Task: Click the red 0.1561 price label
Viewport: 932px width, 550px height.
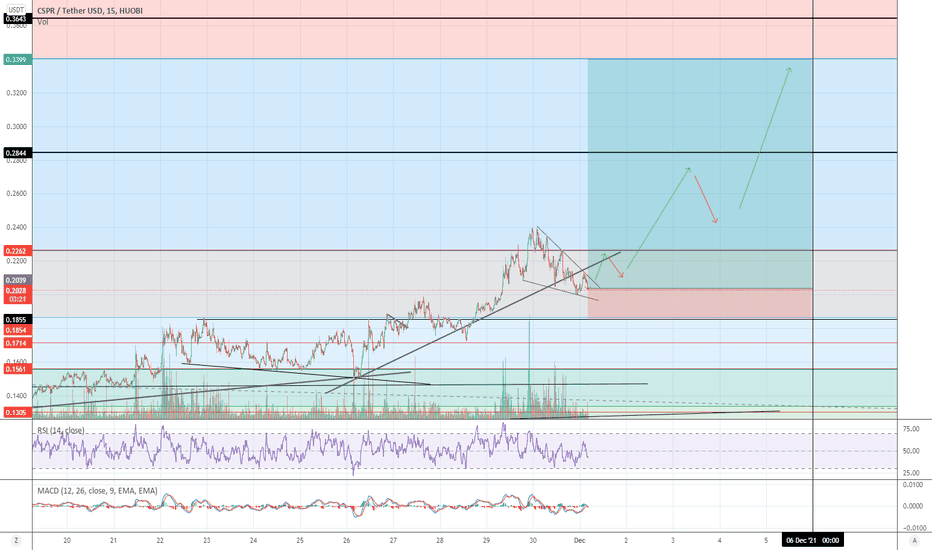Action: point(16,369)
